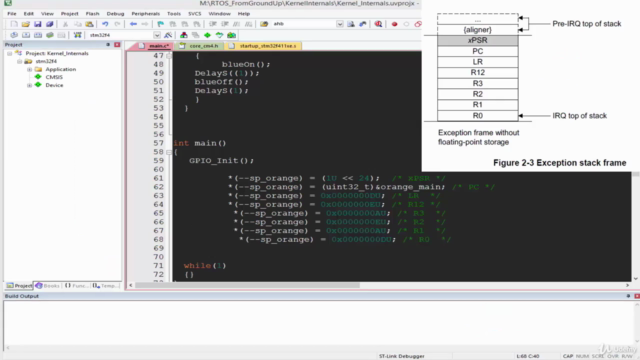The width and height of the screenshot is (640, 360).
Task: Expand the Device component node
Action: tap(29, 85)
